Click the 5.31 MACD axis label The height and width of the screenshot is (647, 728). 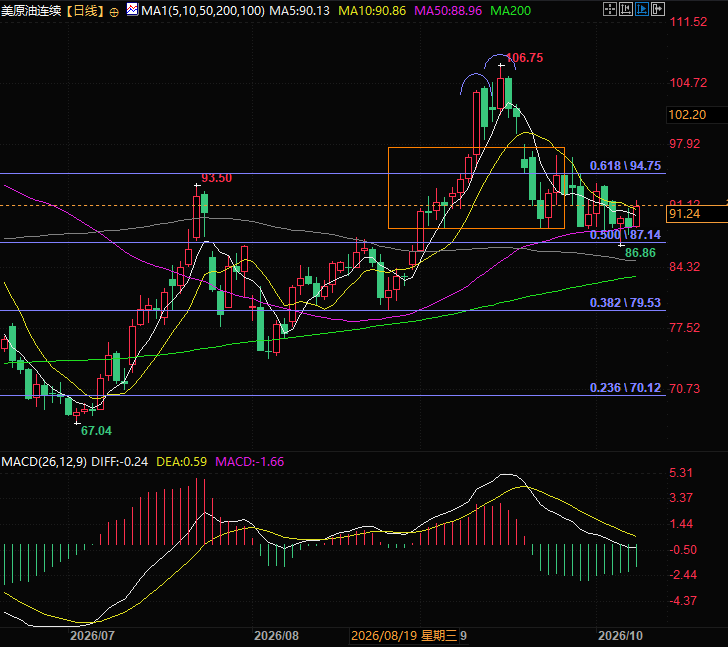pyautogui.click(x=681, y=473)
